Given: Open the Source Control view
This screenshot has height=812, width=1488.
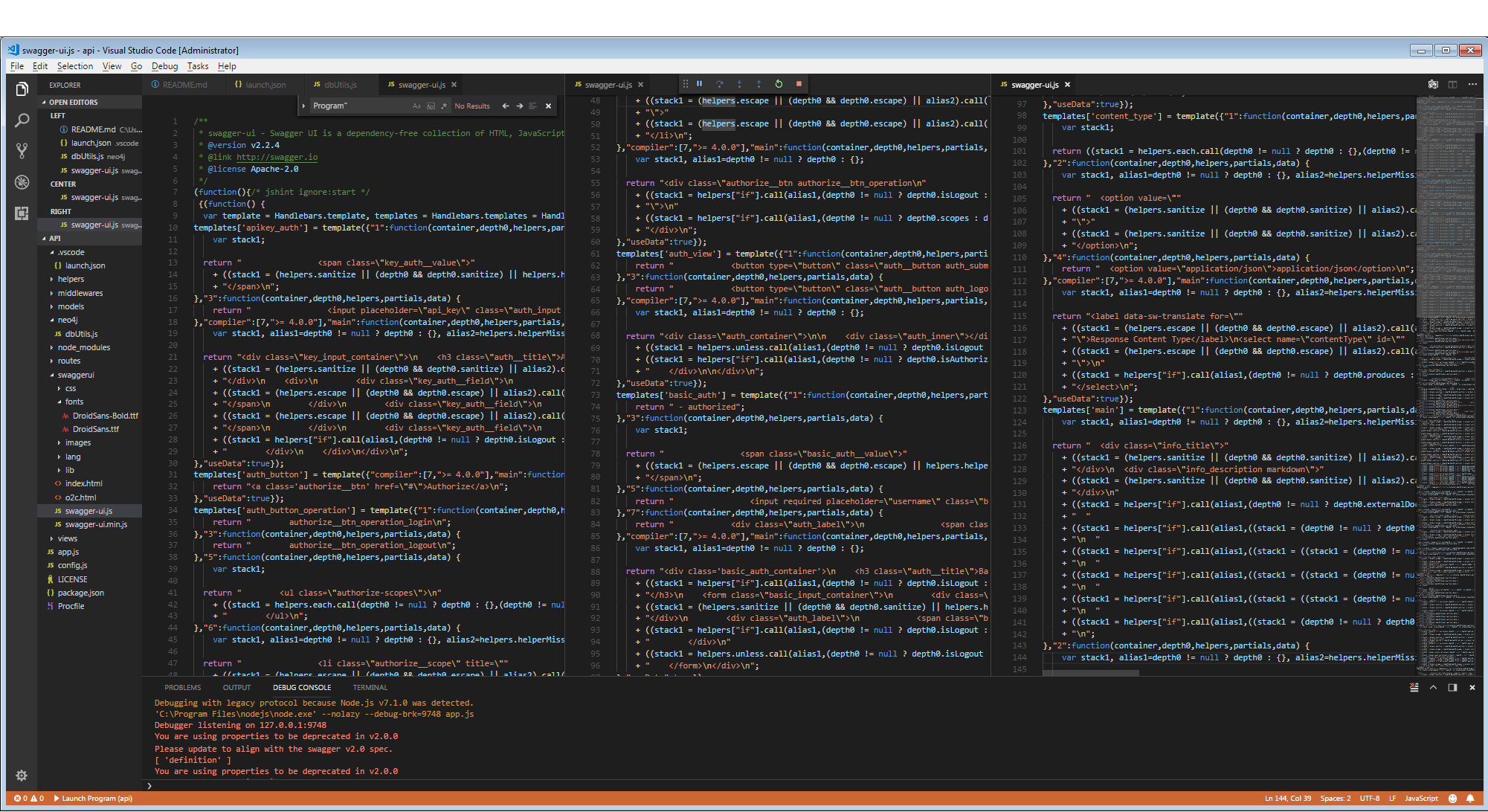Looking at the screenshot, I should 21,151.
